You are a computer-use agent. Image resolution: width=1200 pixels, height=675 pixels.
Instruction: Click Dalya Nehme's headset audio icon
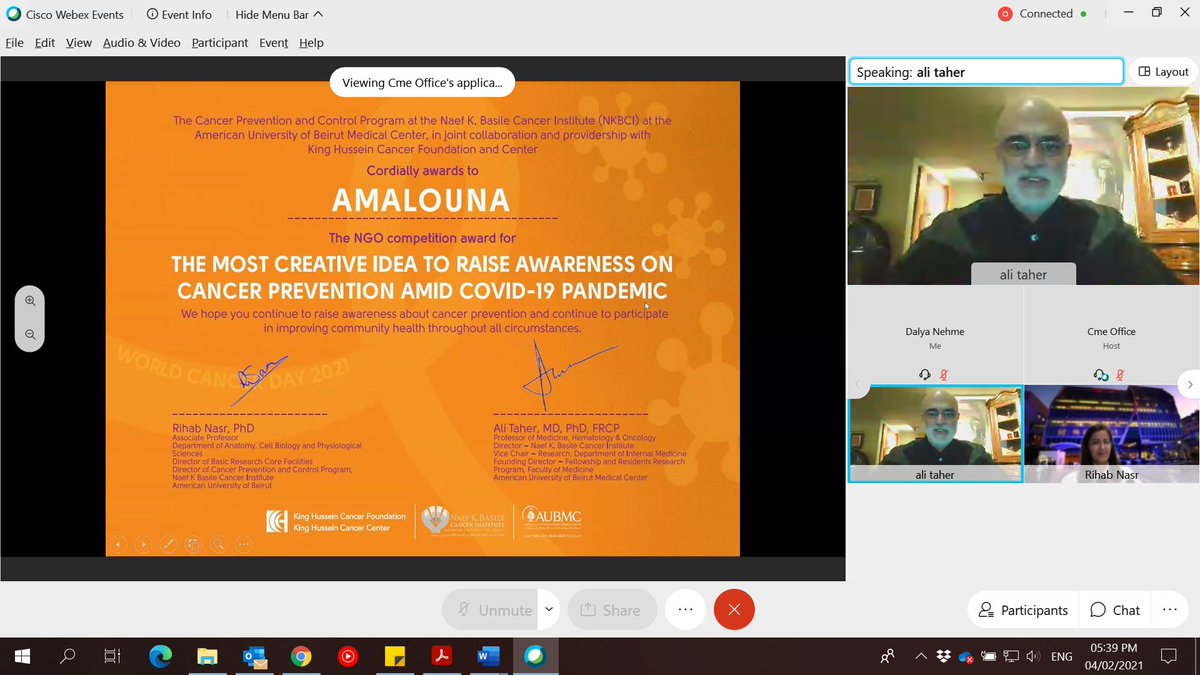coord(925,374)
